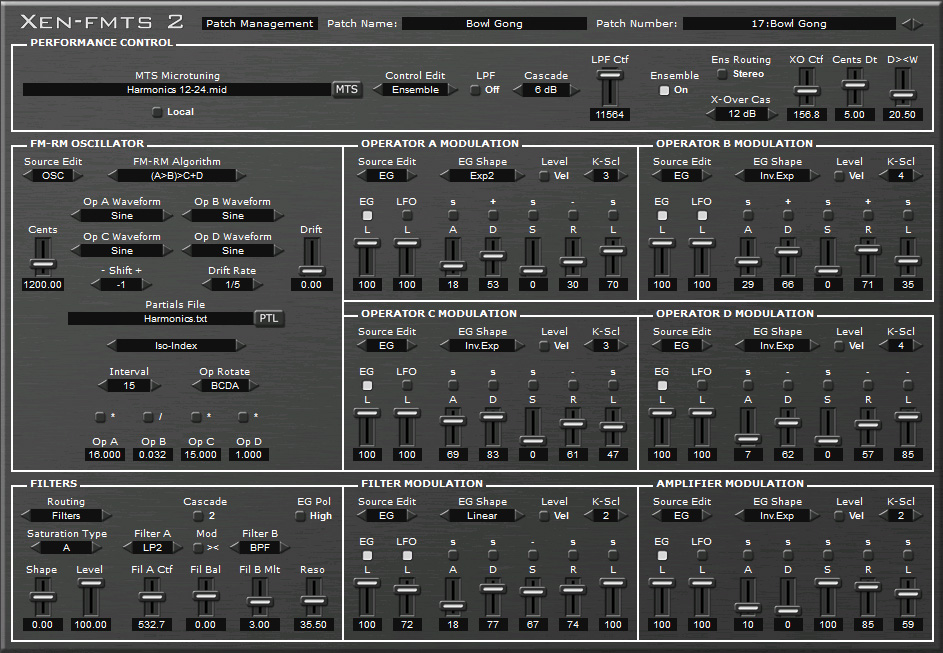Image resolution: width=943 pixels, height=653 pixels.
Task: Click right arrow of Drift Rate 1/5
Action: click(x=257, y=285)
